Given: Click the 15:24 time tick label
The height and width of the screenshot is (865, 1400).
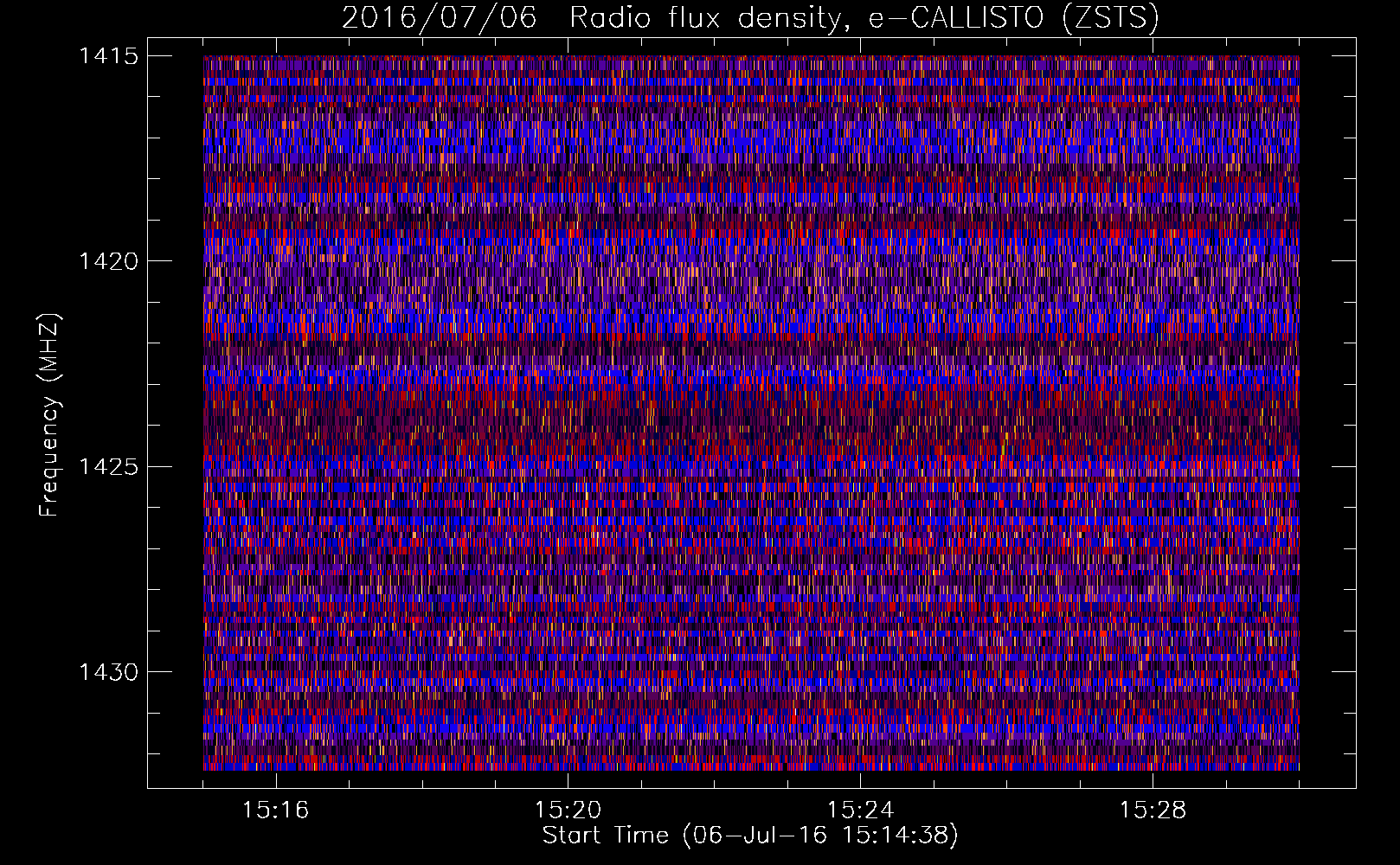Looking at the screenshot, I should [861, 810].
